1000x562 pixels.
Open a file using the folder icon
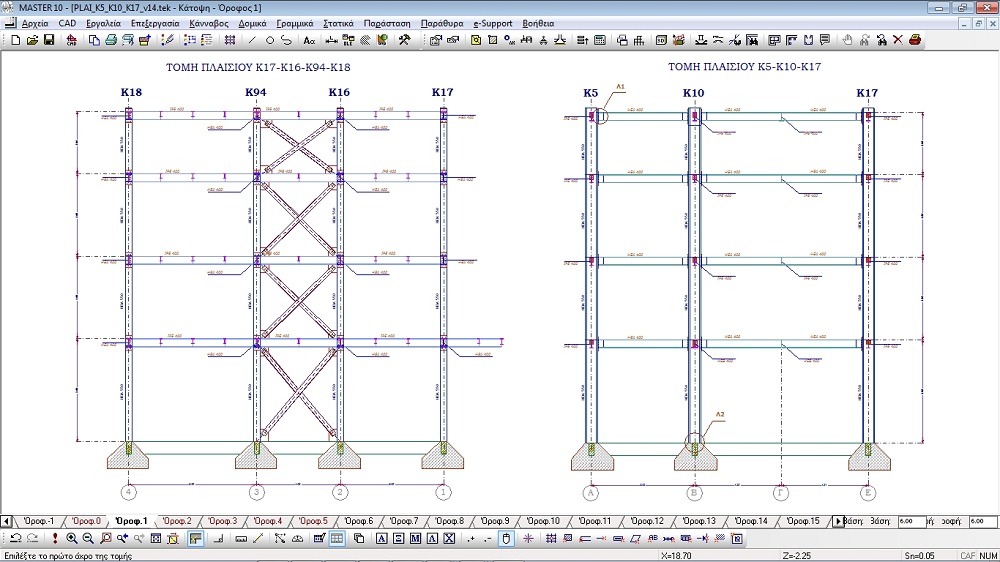point(32,40)
